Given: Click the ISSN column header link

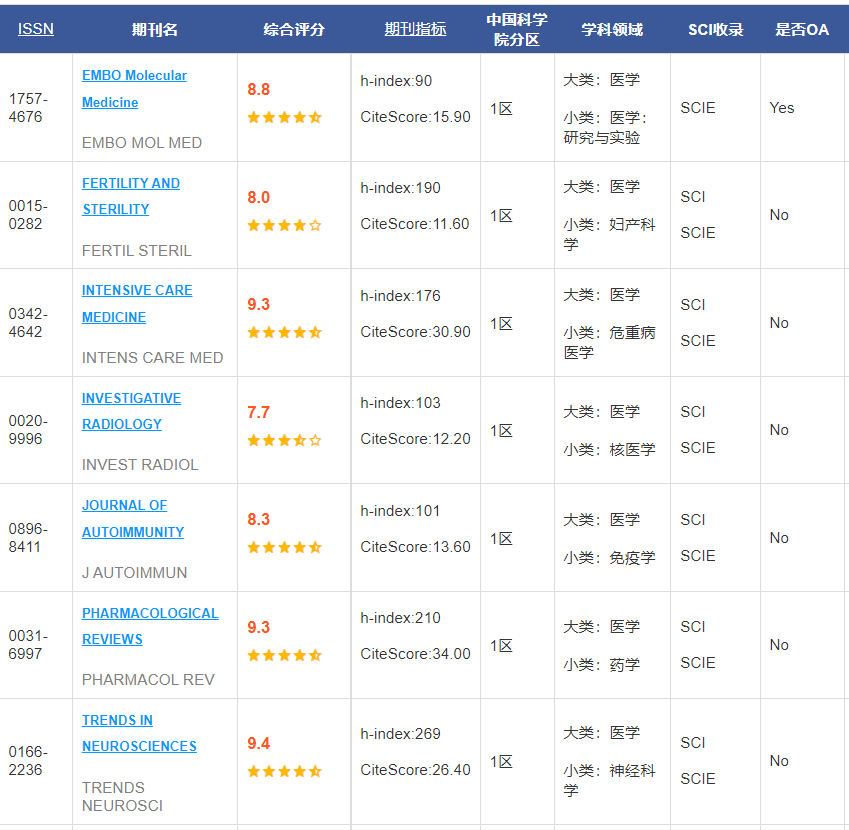Looking at the screenshot, I should click(x=36, y=29).
